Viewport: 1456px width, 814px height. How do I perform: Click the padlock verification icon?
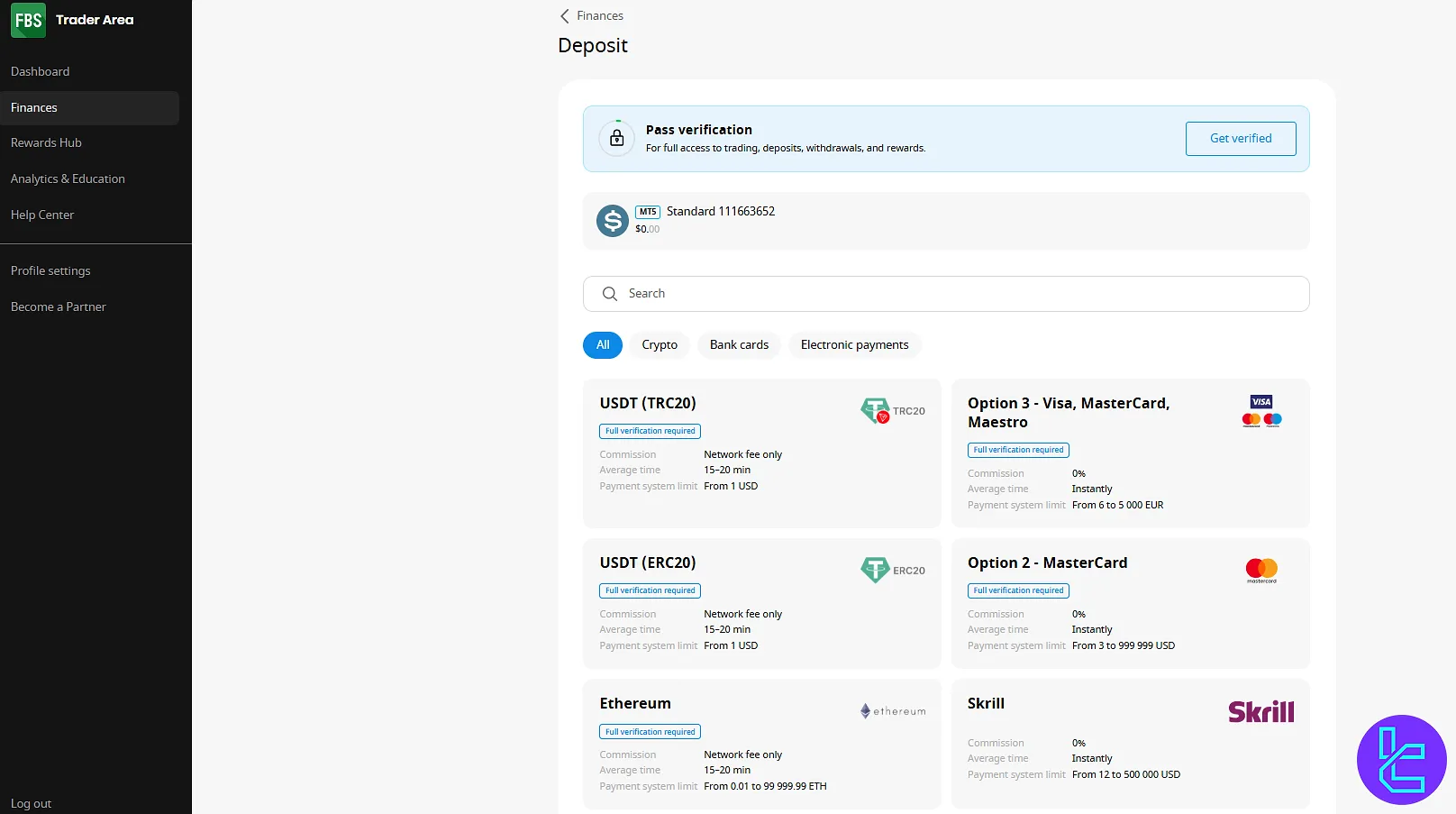tap(617, 138)
